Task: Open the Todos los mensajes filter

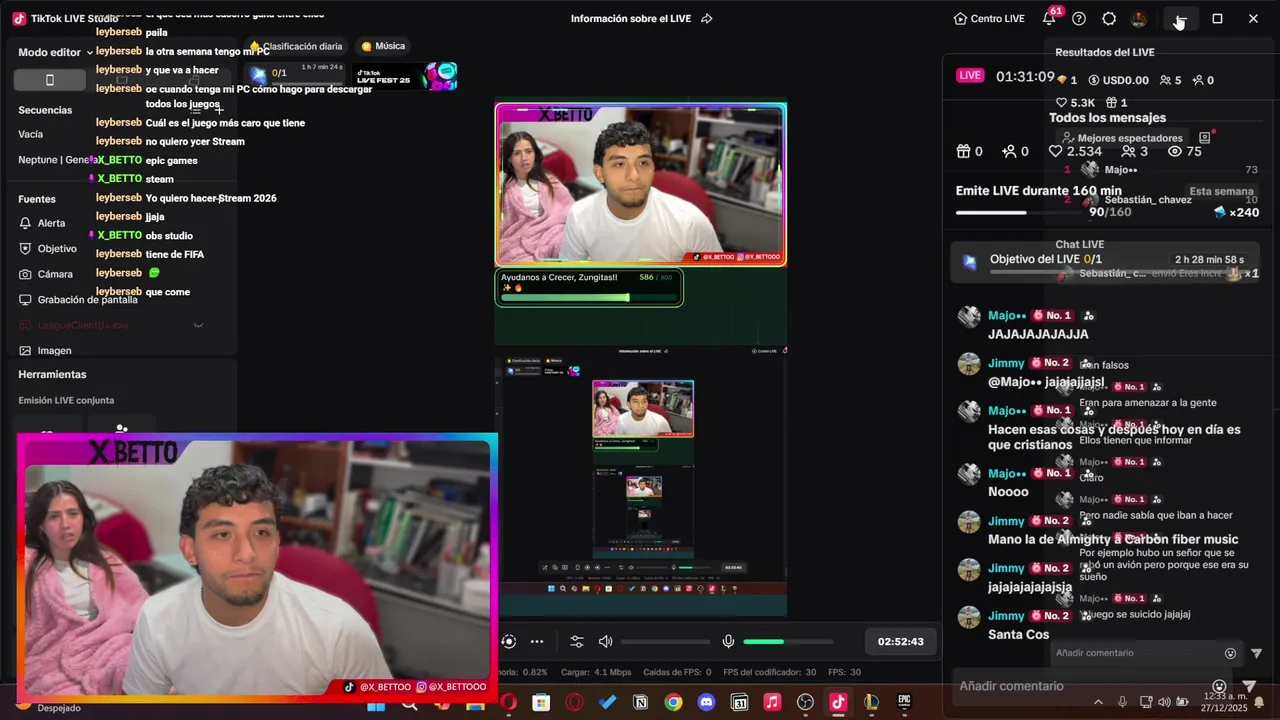Action: click(x=1107, y=118)
